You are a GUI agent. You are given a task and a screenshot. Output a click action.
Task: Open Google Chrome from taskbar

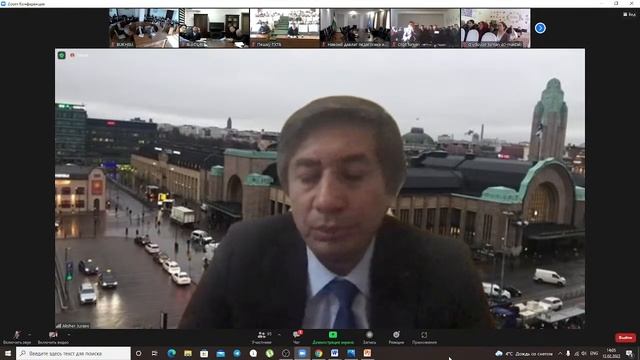pos(318,353)
